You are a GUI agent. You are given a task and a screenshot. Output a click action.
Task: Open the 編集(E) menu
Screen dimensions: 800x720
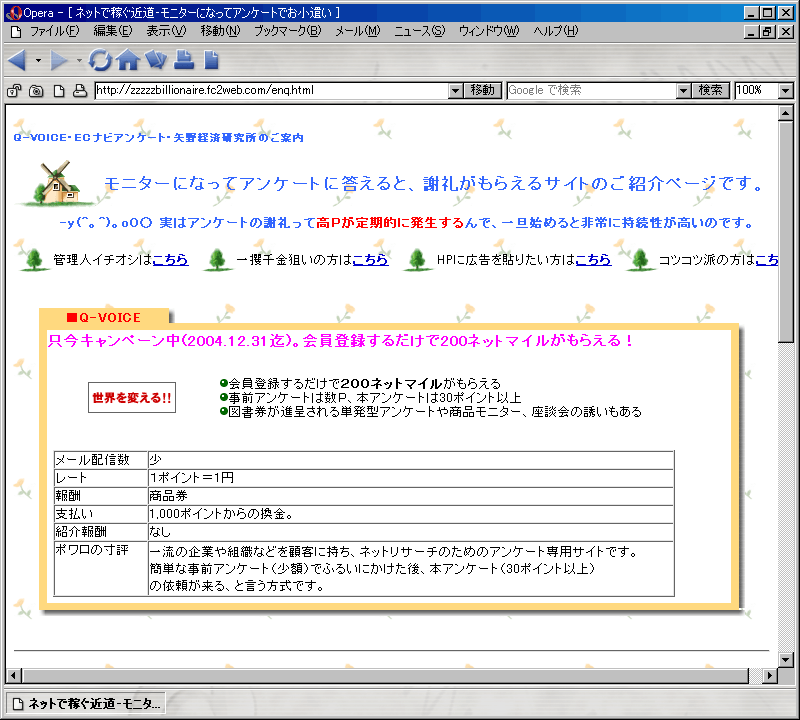(113, 31)
